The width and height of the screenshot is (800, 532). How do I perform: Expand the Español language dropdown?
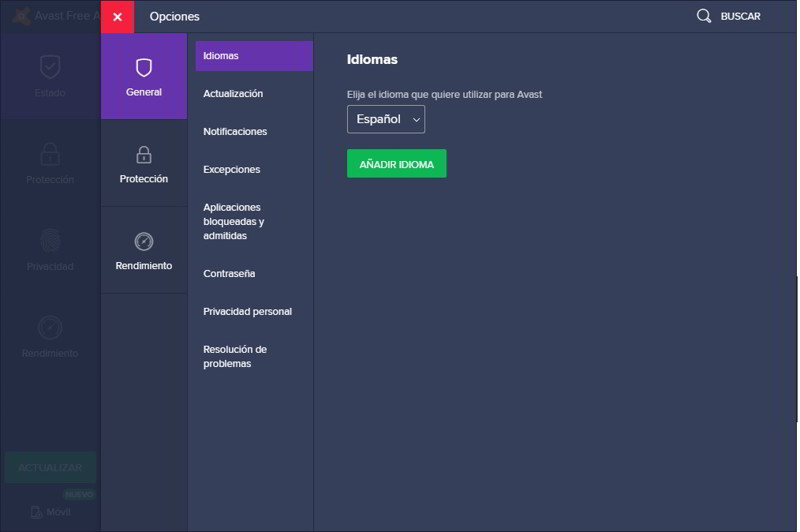click(386, 119)
